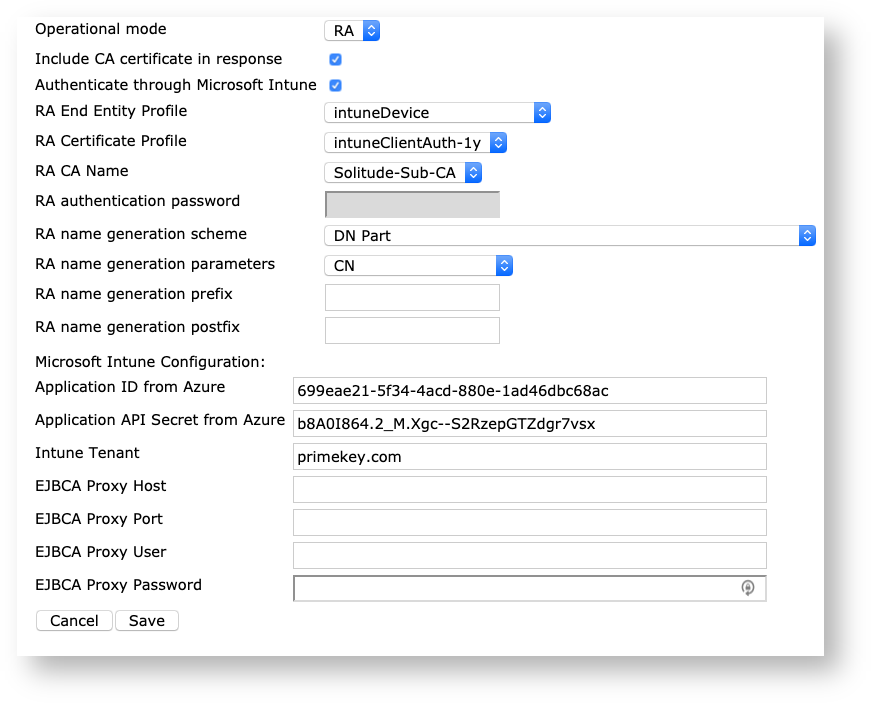Image resolution: width=872 pixels, height=704 pixels.
Task: Open RA name generation scheme dropdown
Action: tap(570, 236)
